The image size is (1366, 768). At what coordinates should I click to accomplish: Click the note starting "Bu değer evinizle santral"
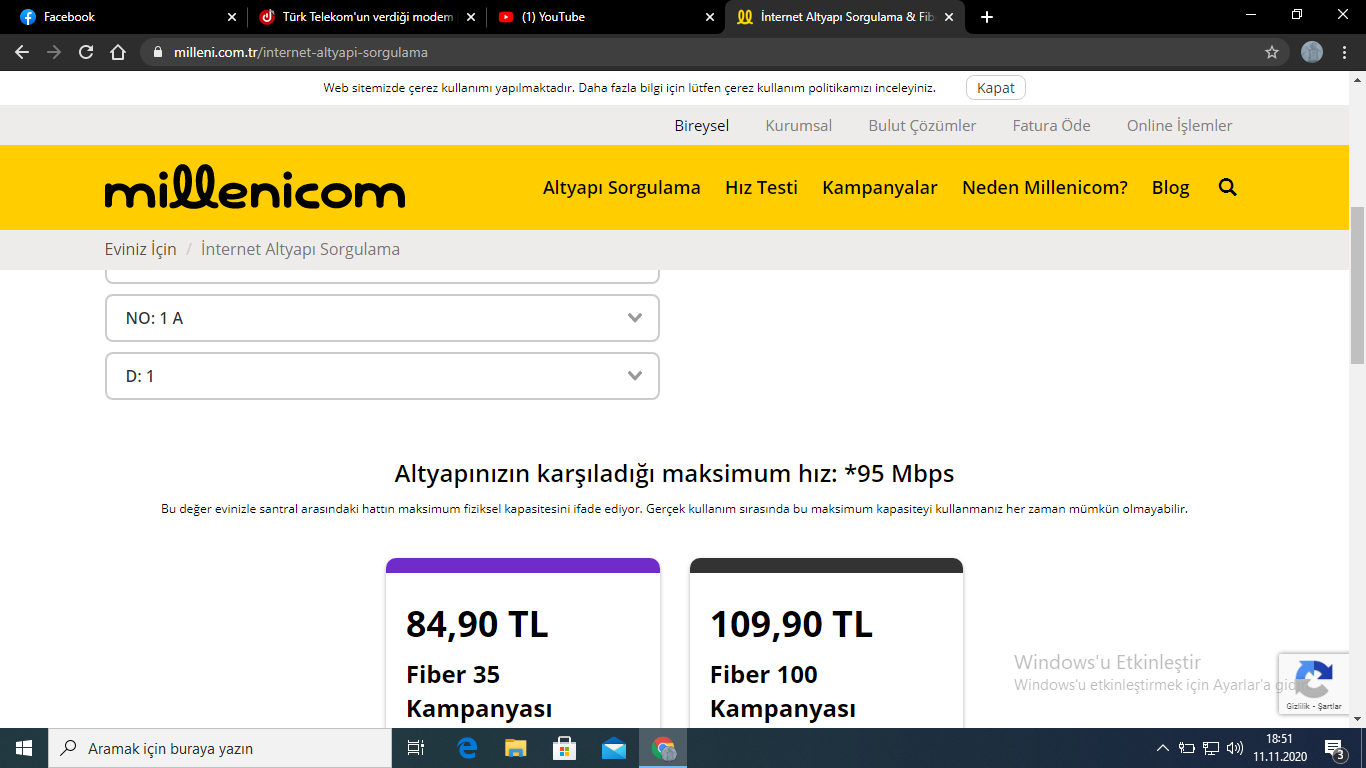click(x=674, y=509)
